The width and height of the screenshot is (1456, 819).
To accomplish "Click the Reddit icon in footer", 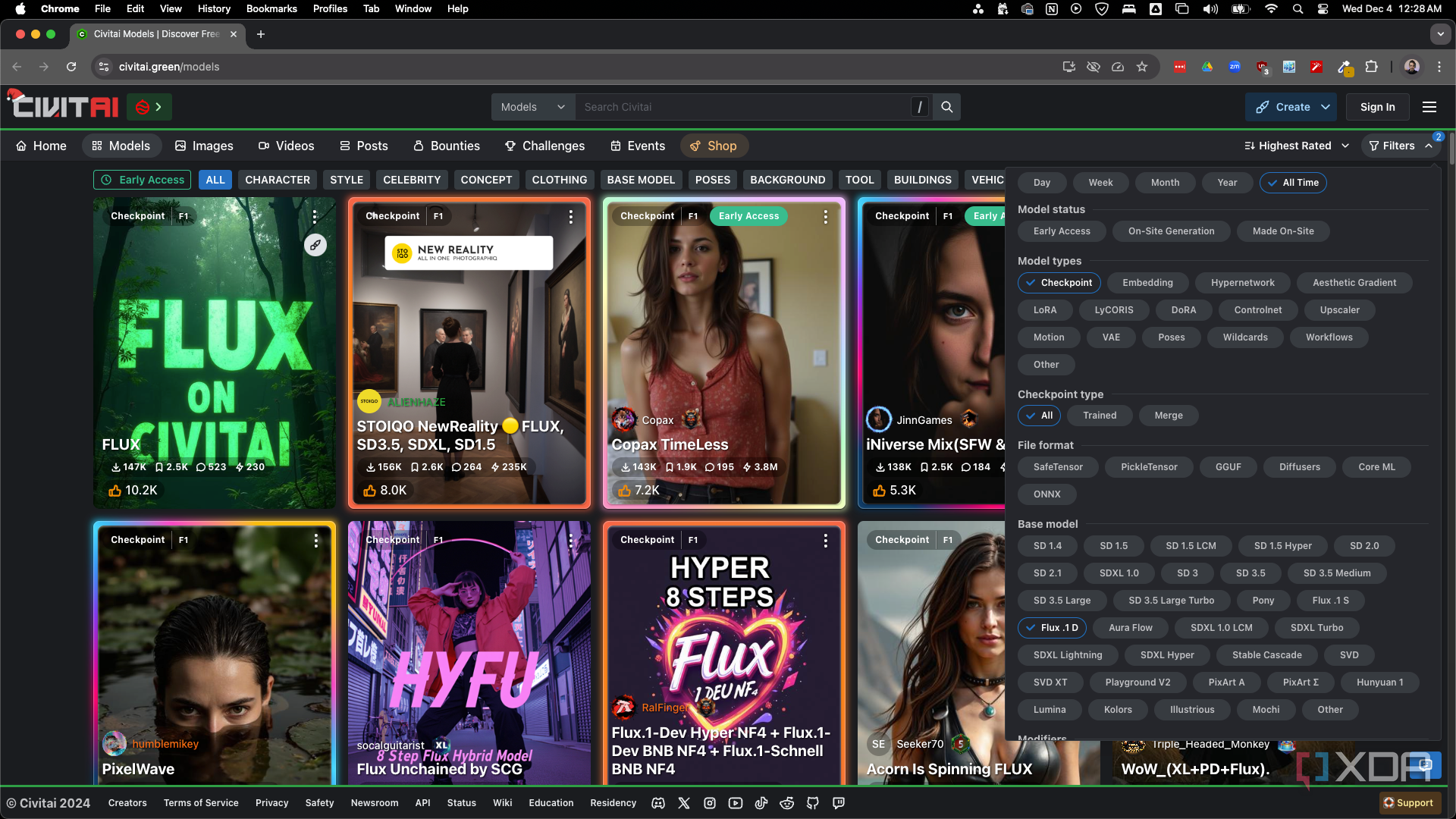I will coord(787,803).
